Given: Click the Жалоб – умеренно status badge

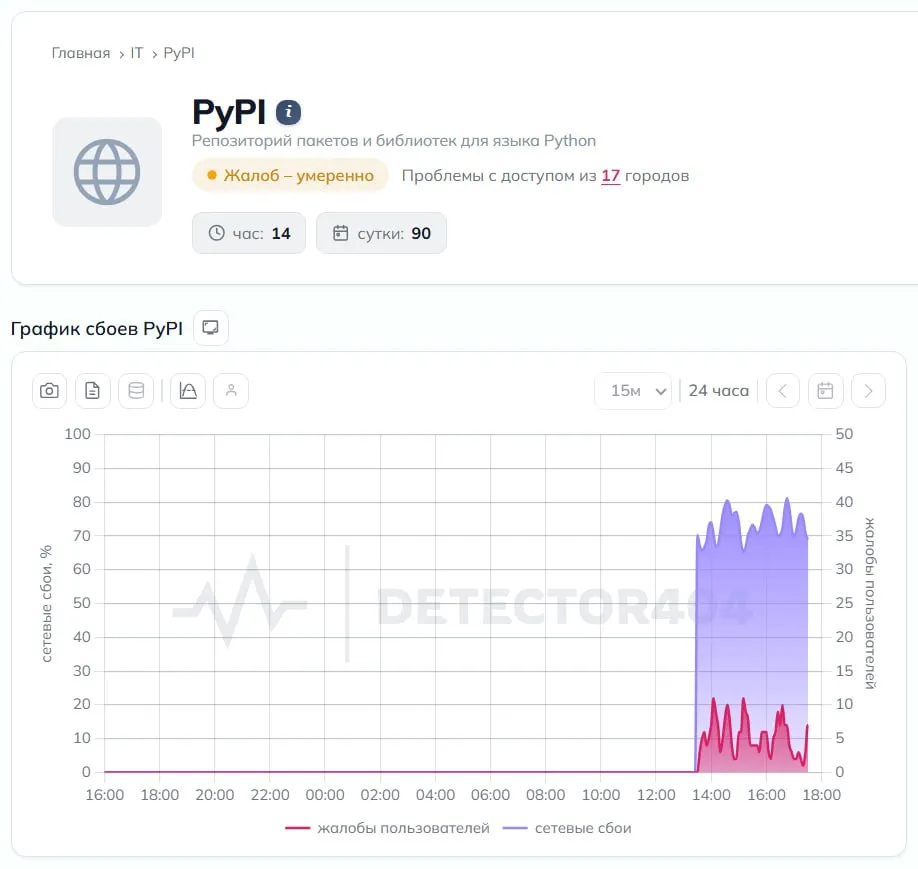Looking at the screenshot, I should (290, 175).
